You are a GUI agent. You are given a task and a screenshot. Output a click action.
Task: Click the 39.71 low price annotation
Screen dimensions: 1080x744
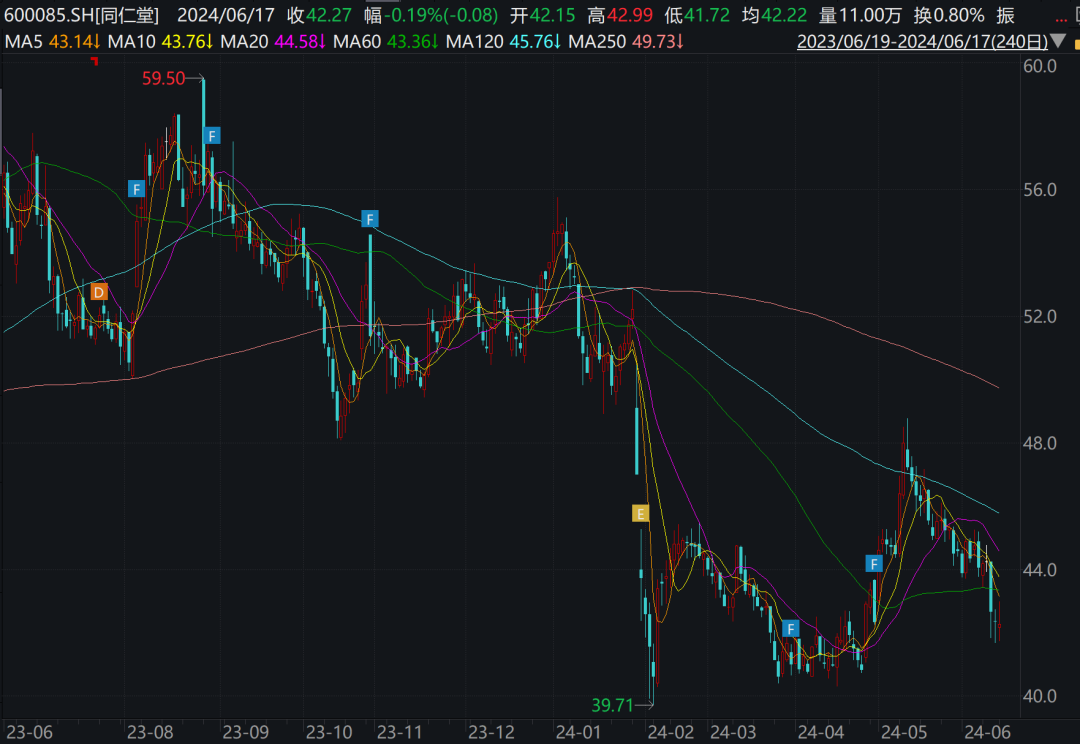[x=612, y=705]
